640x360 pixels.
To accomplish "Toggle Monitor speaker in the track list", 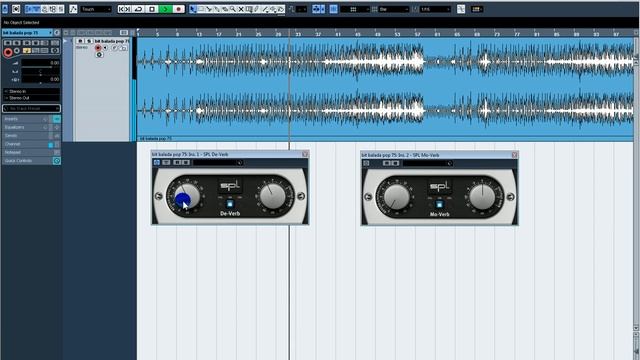I will point(105,48).
